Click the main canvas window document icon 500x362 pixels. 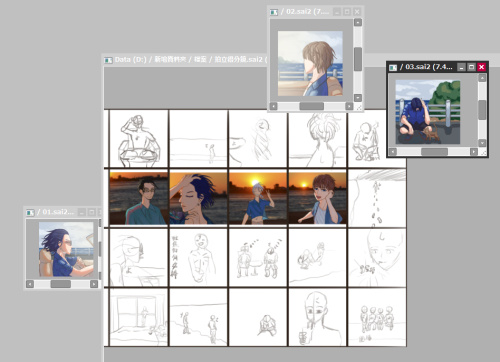[x=108, y=60]
